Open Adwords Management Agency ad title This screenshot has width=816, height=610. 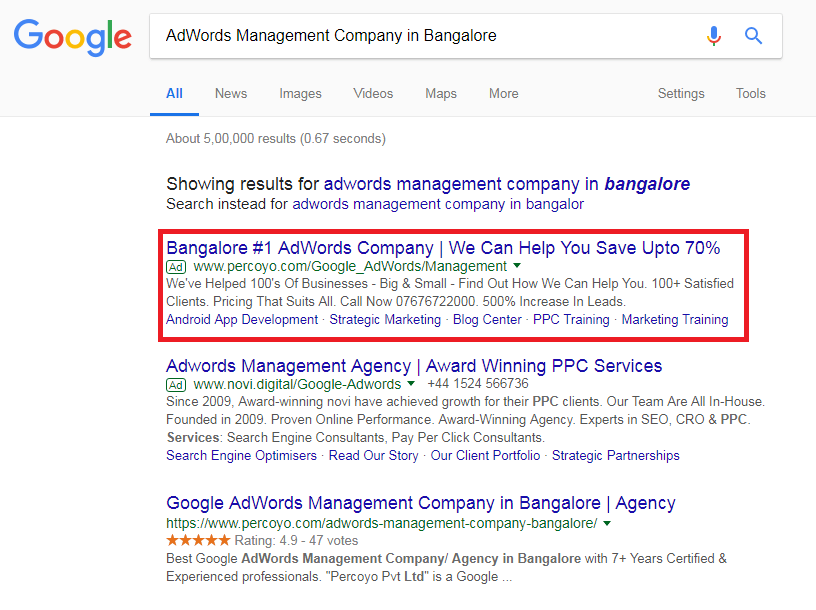(414, 366)
